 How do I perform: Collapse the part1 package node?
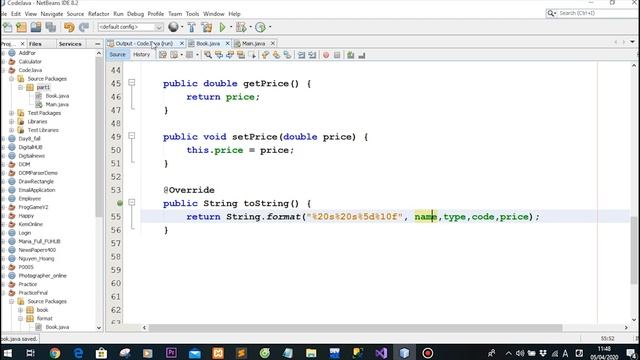20,87
